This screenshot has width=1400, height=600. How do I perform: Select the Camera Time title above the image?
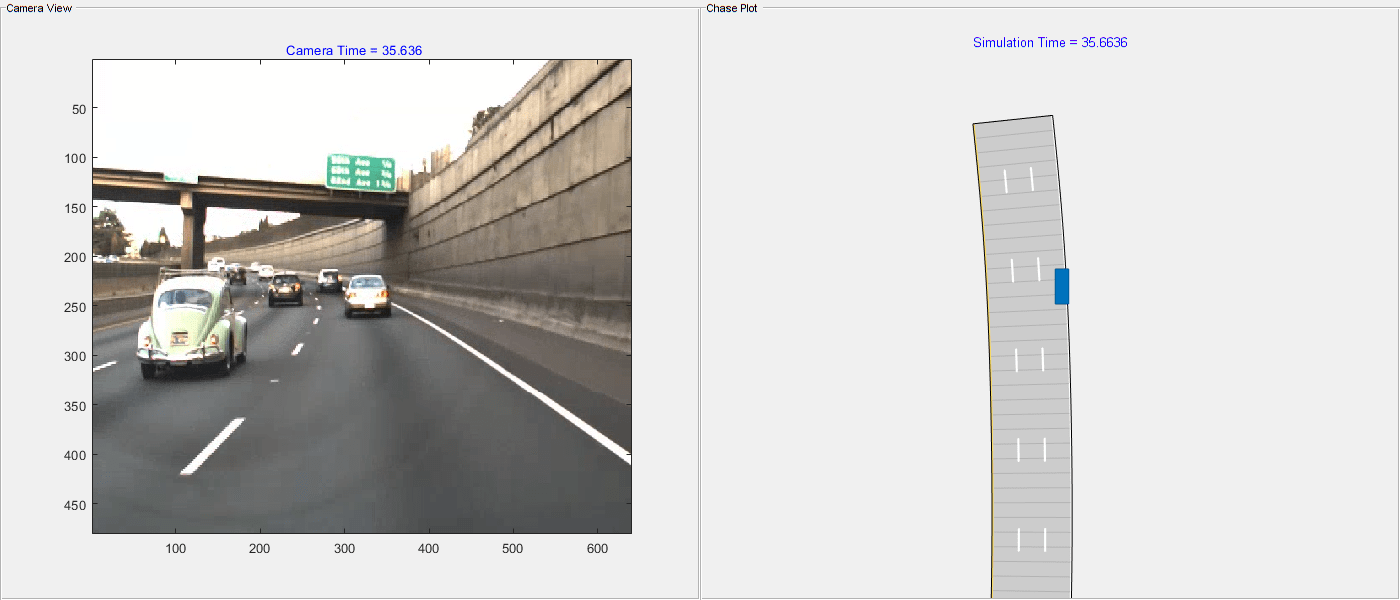coord(354,50)
